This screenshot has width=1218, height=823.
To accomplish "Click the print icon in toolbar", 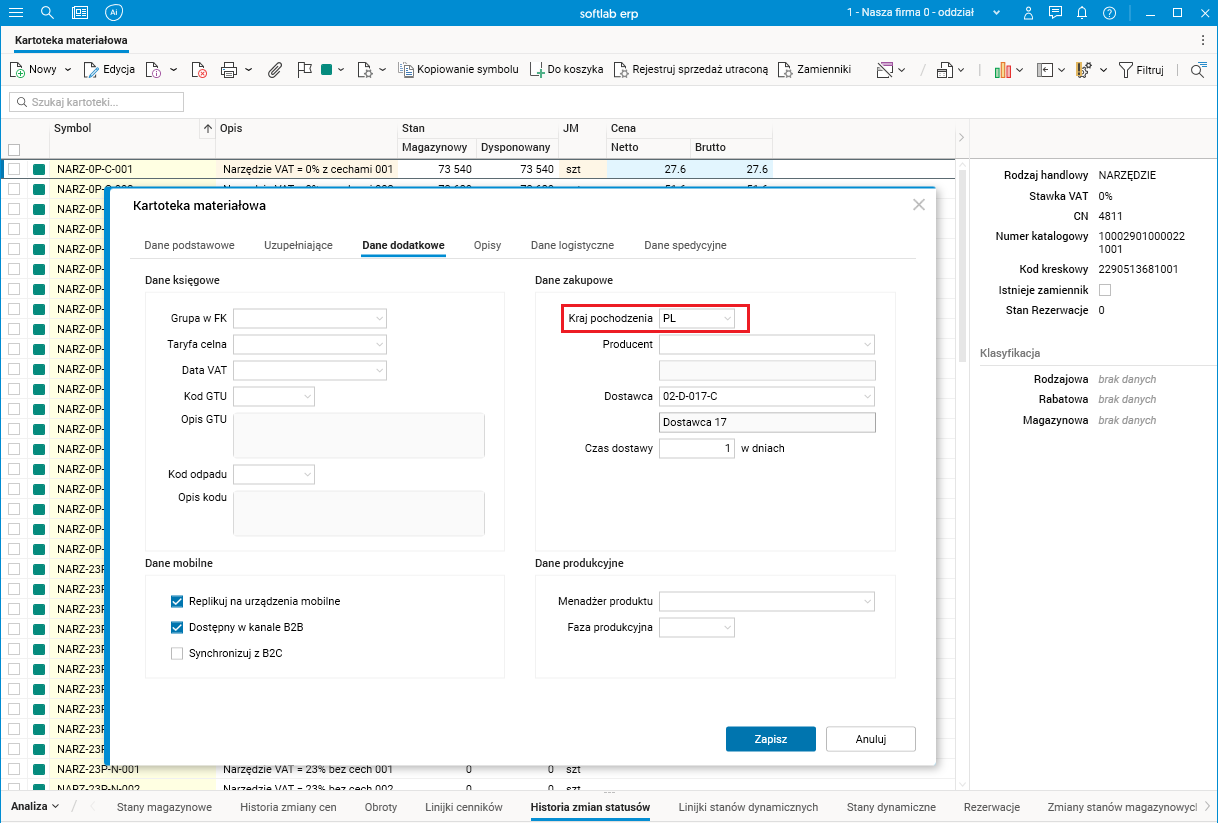I will click(x=228, y=70).
